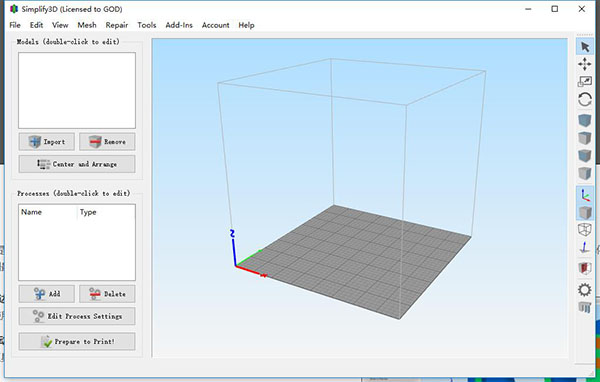This screenshot has height=382, width=600.
Task: Close the Simplify3D window
Action: tap(582, 9)
